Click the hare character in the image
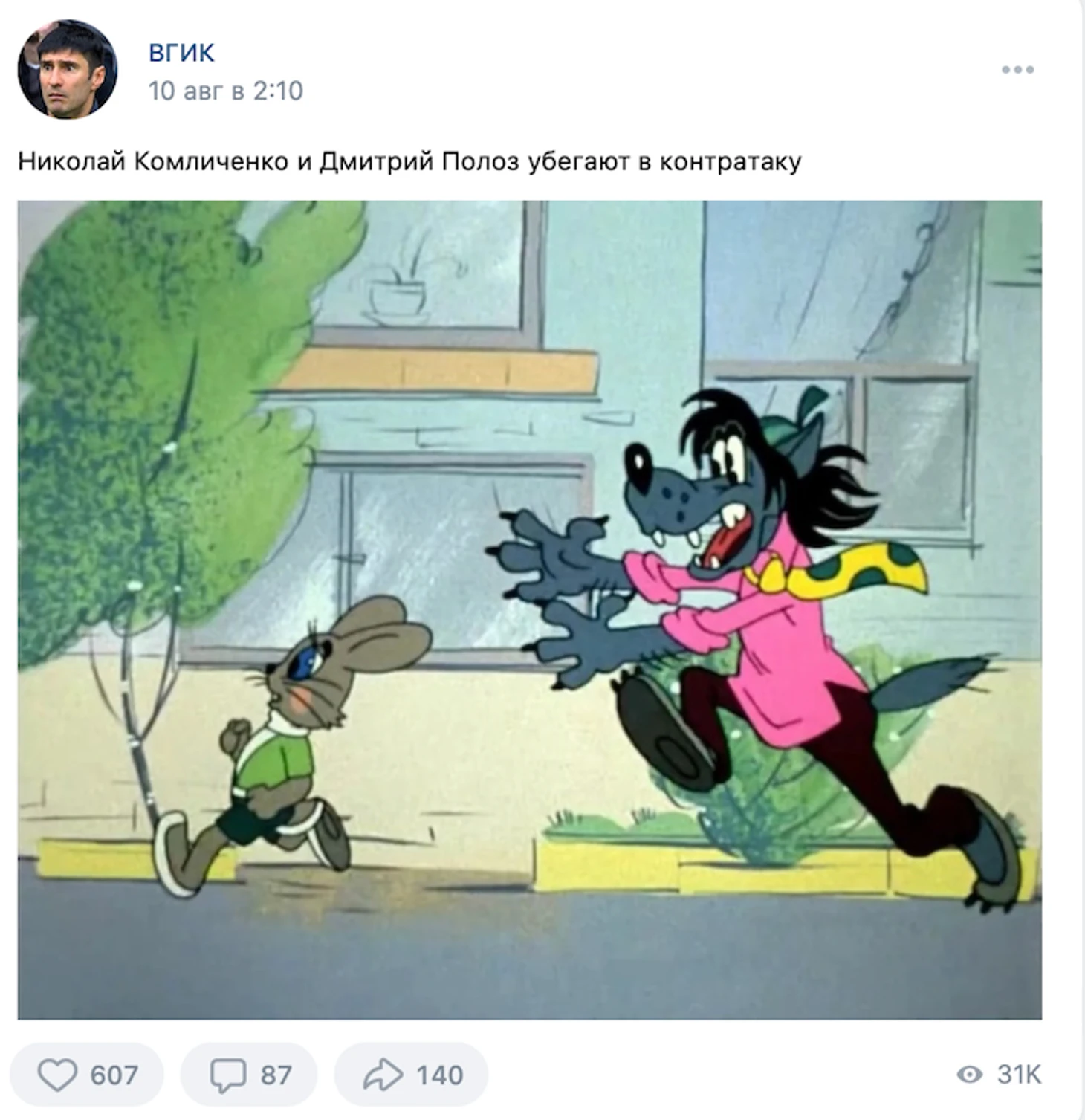Screen dimensions: 1085x1120 tap(290, 743)
